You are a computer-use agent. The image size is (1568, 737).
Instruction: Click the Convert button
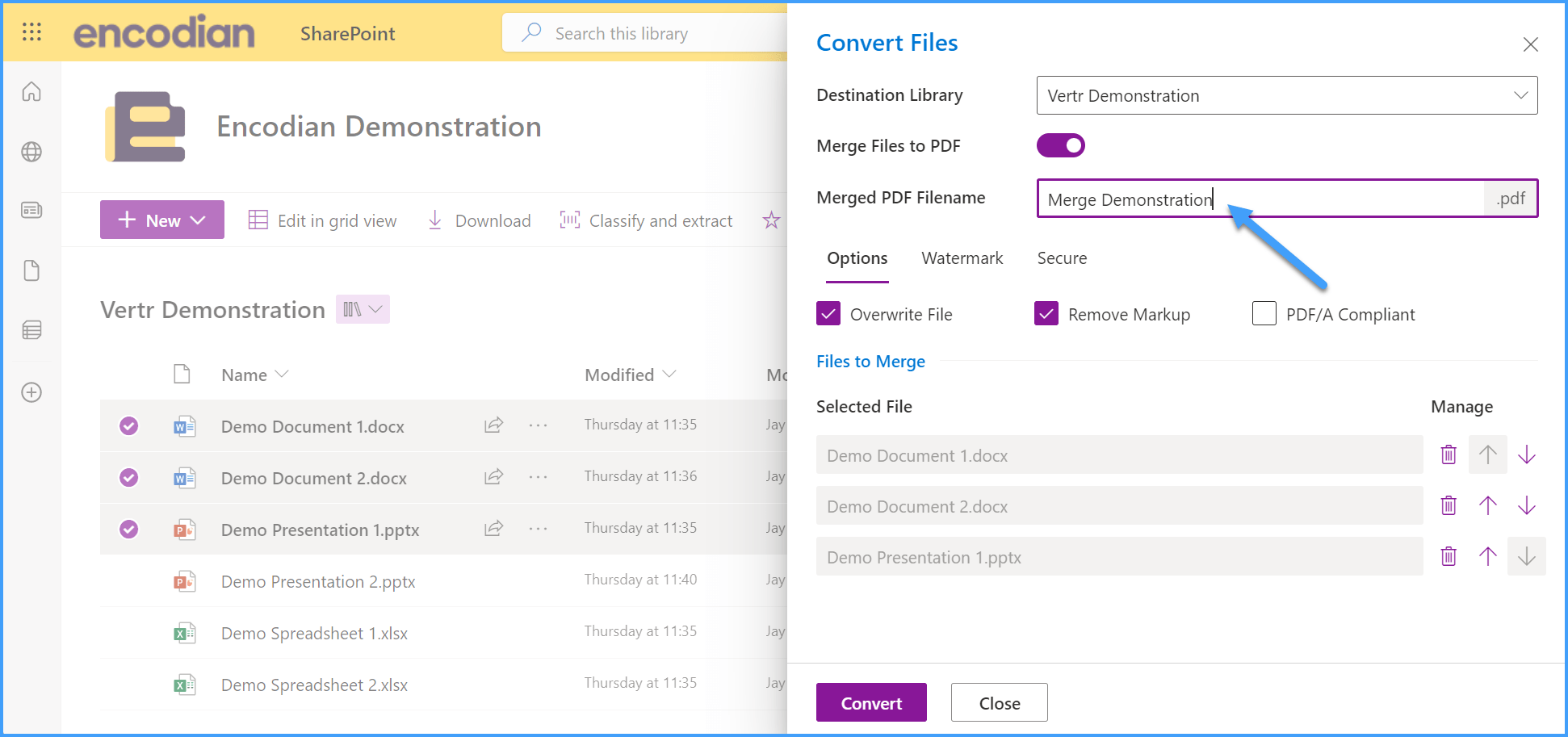[870, 702]
